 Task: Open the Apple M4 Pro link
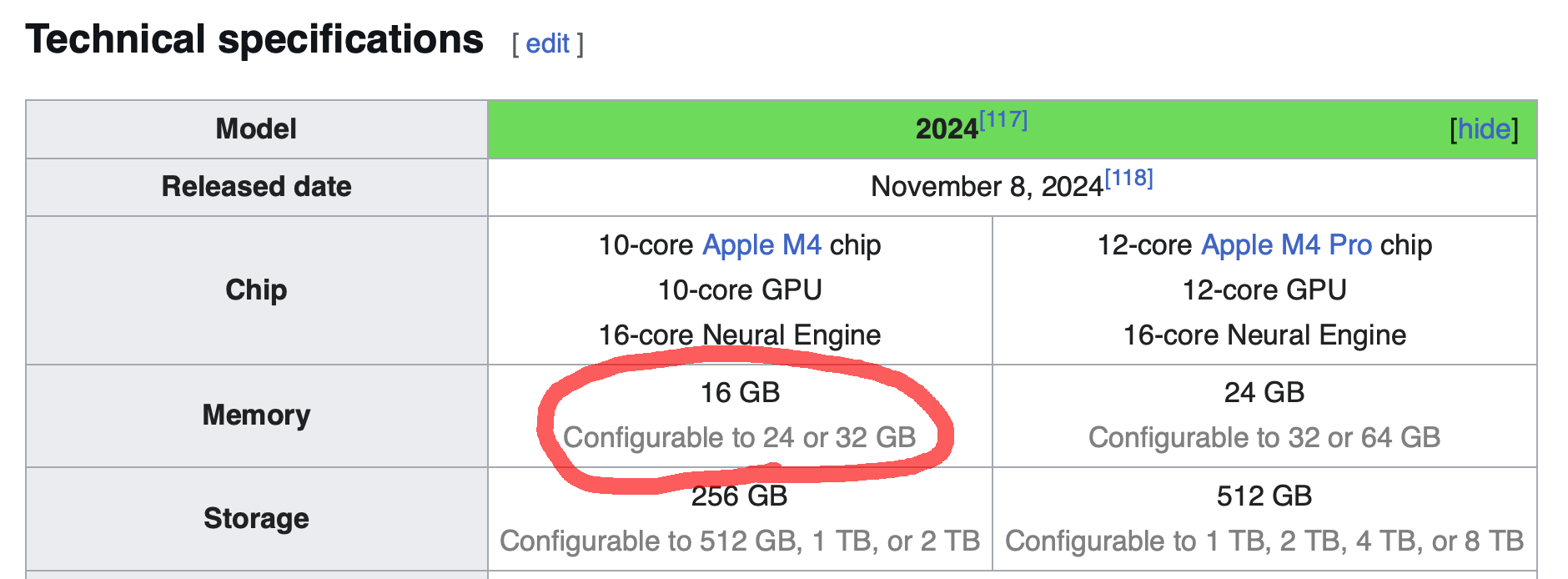[x=1284, y=244]
